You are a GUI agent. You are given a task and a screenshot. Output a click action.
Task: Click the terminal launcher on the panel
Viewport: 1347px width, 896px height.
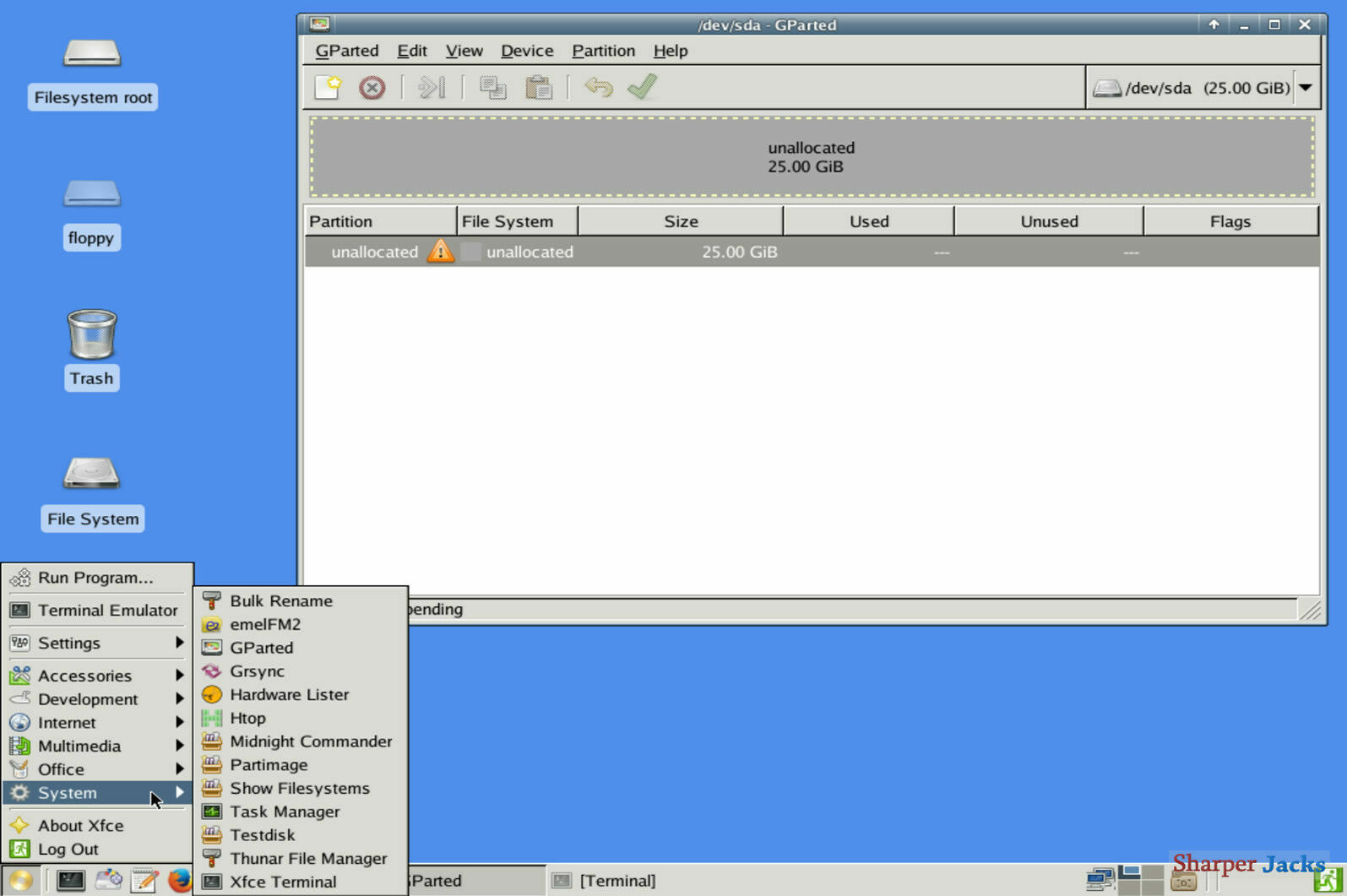click(x=70, y=881)
